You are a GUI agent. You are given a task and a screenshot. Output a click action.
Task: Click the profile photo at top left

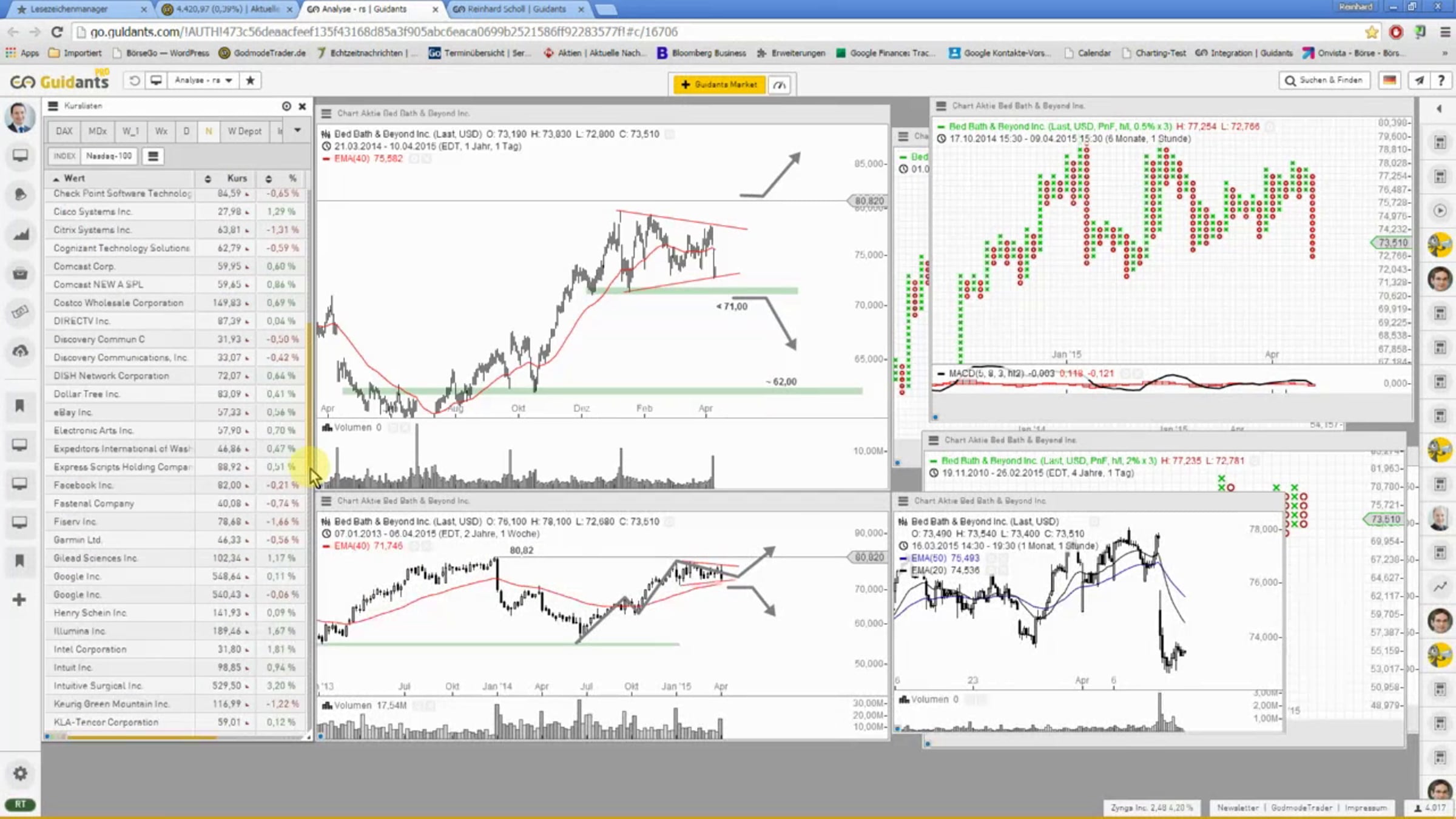pyautogui.click(x=19, y=117)
